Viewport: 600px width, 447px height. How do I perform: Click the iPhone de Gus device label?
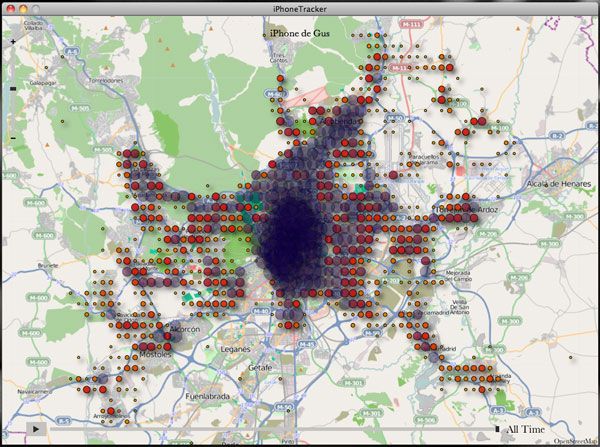pos(300,33)
